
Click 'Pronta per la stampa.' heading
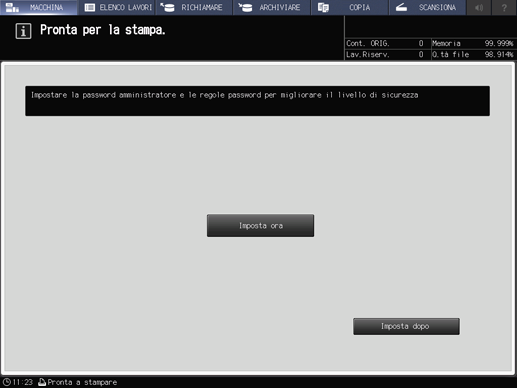(103, 30)
